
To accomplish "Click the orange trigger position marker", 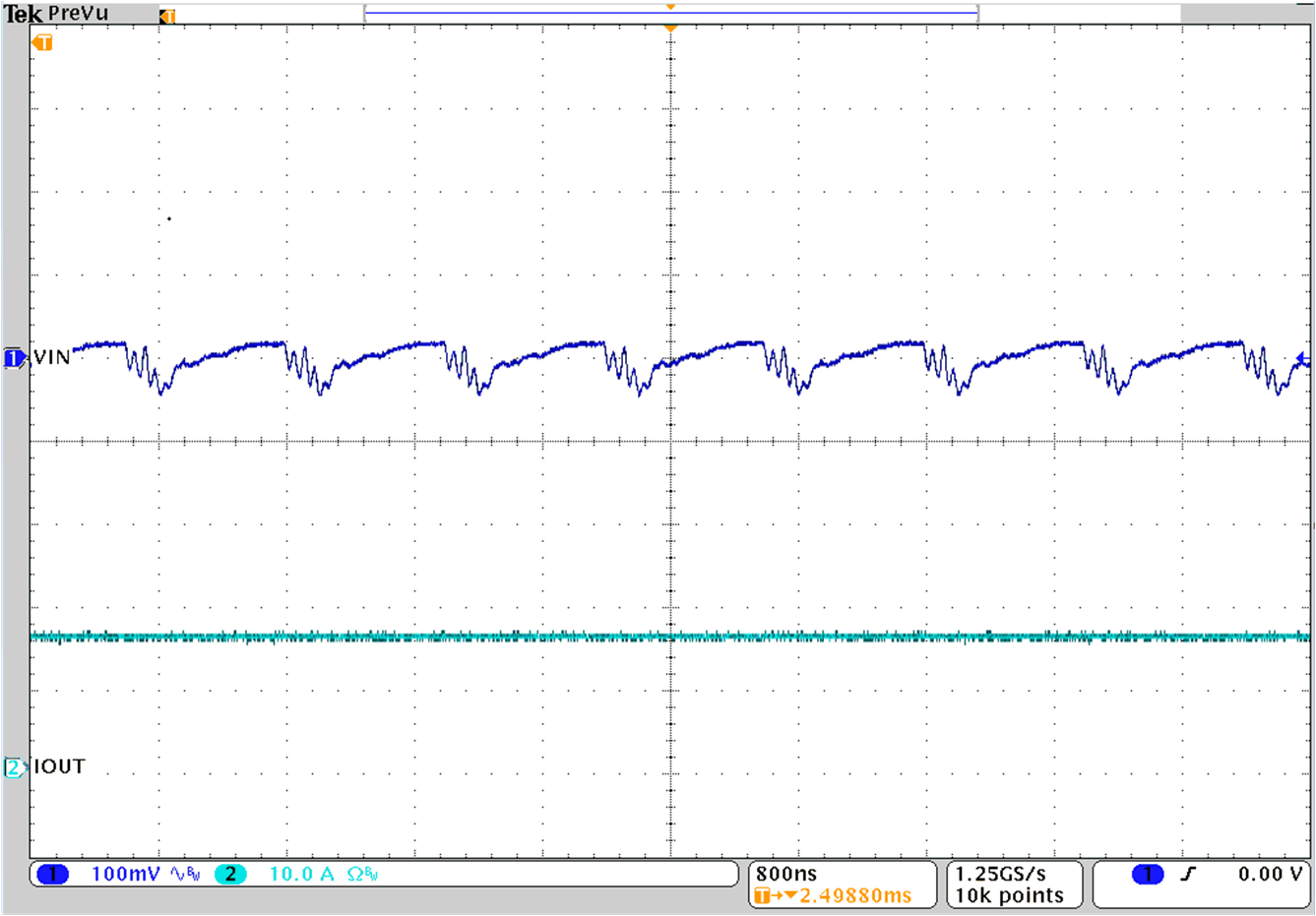I will coord(670,27).
